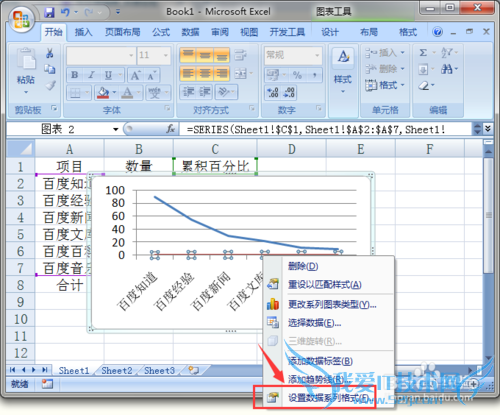Increase font size with the large A
This screenshot has width=500, height=415.
(135, 75)
